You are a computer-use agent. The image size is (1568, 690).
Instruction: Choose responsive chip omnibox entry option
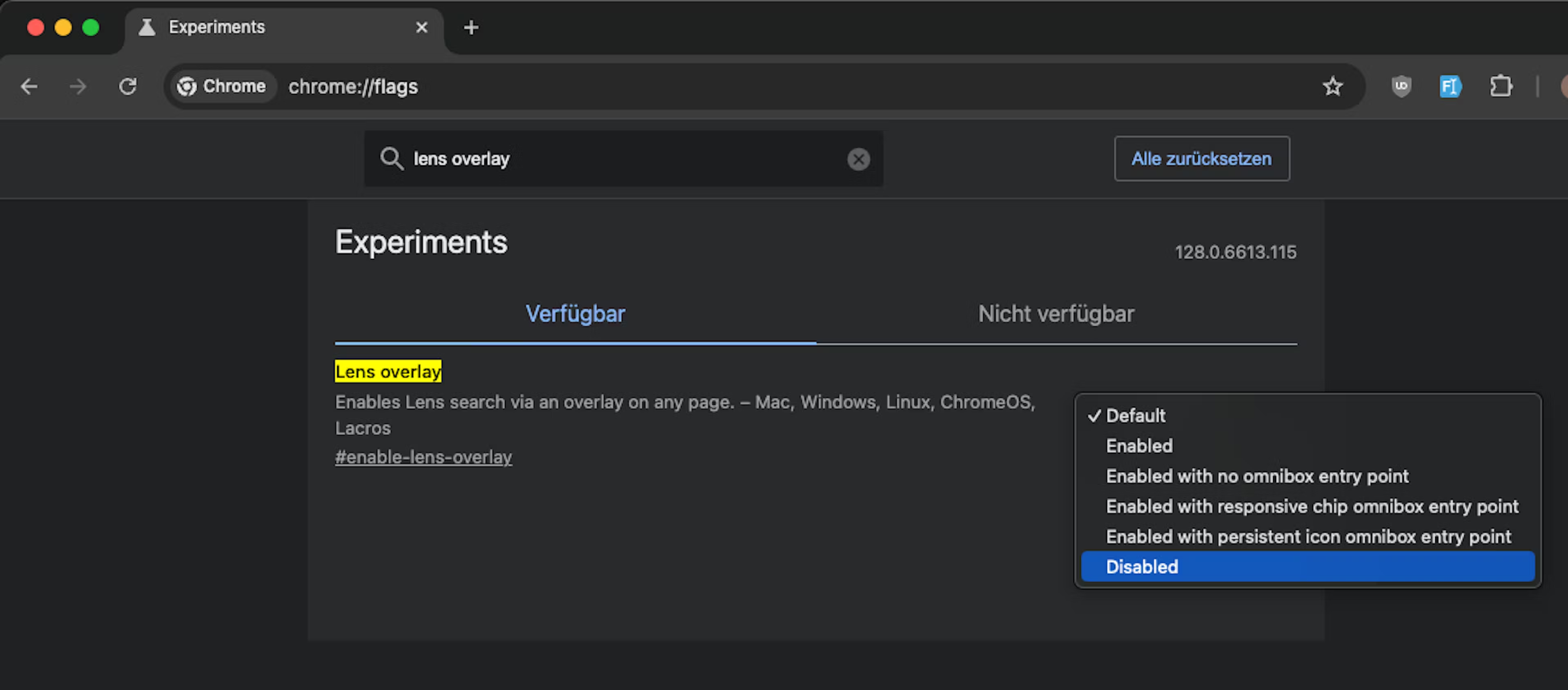pyautogui.click(x=1312, y=506)
